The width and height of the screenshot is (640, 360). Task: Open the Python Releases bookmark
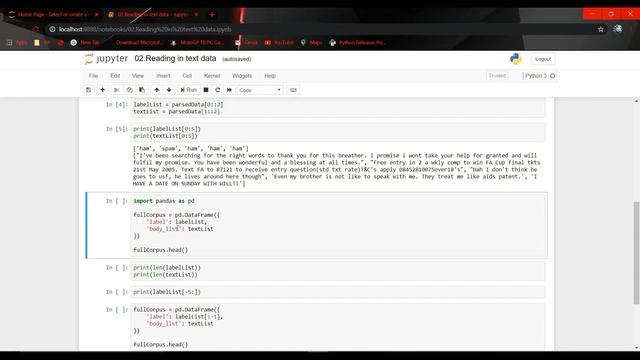tap(358, 42)
